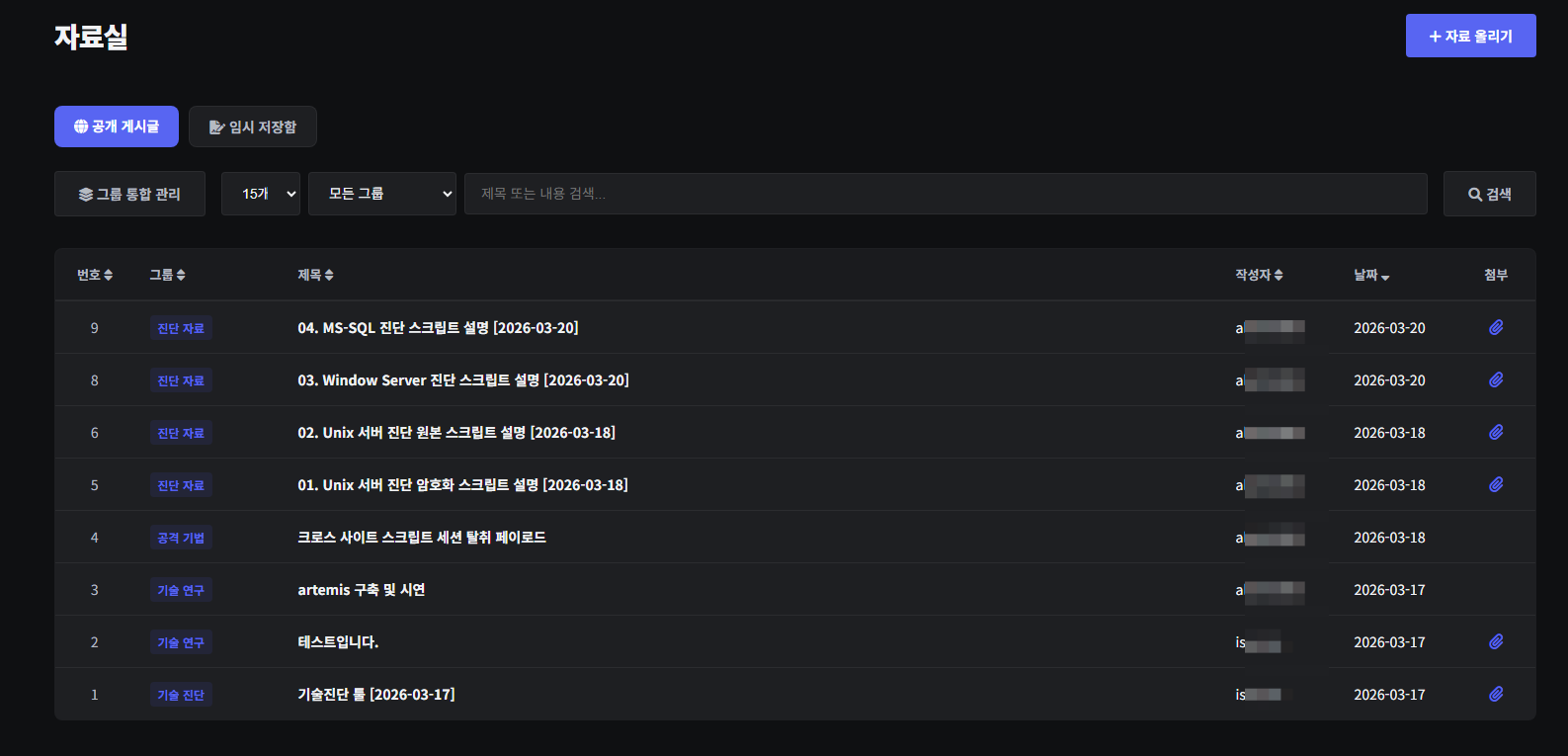The image size is (1568, 756).
Task: Expand the 모든 그룹 filter dropdown
Action: coord(381,194)
